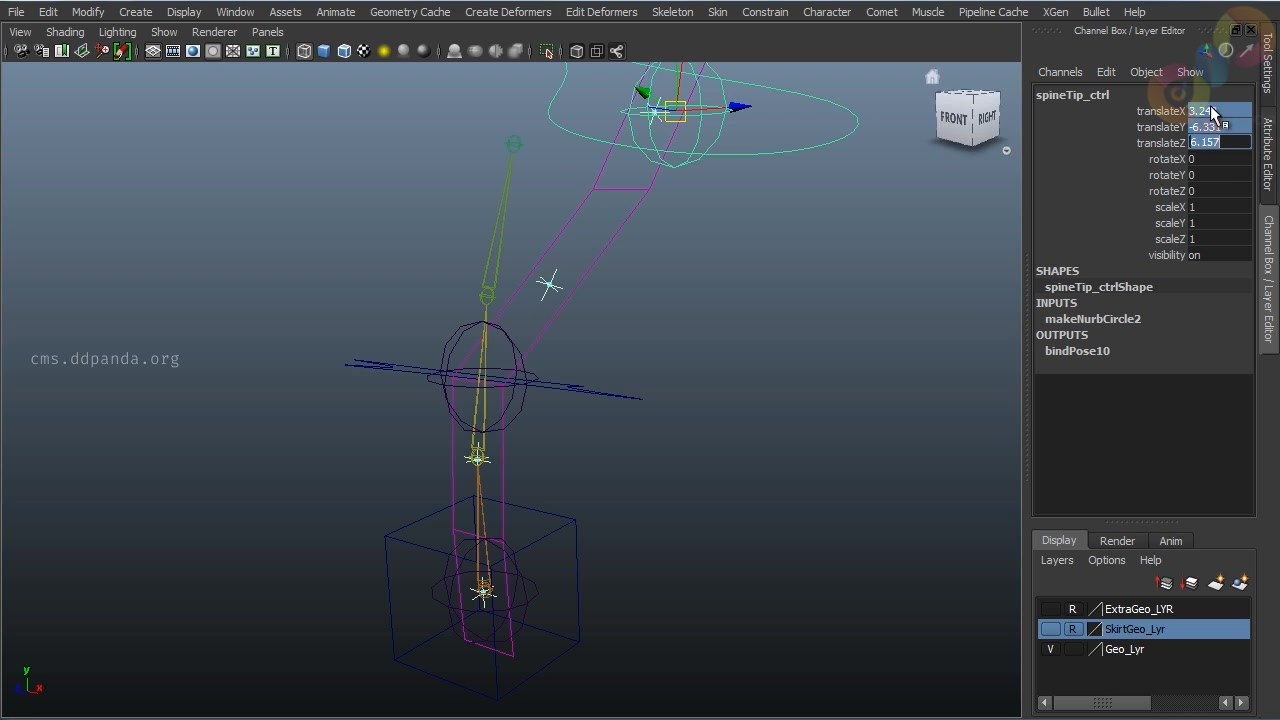Viewport: 1280px width, 720px height.
Task: Switch to the Anim layer tab
Action: 1170,541
